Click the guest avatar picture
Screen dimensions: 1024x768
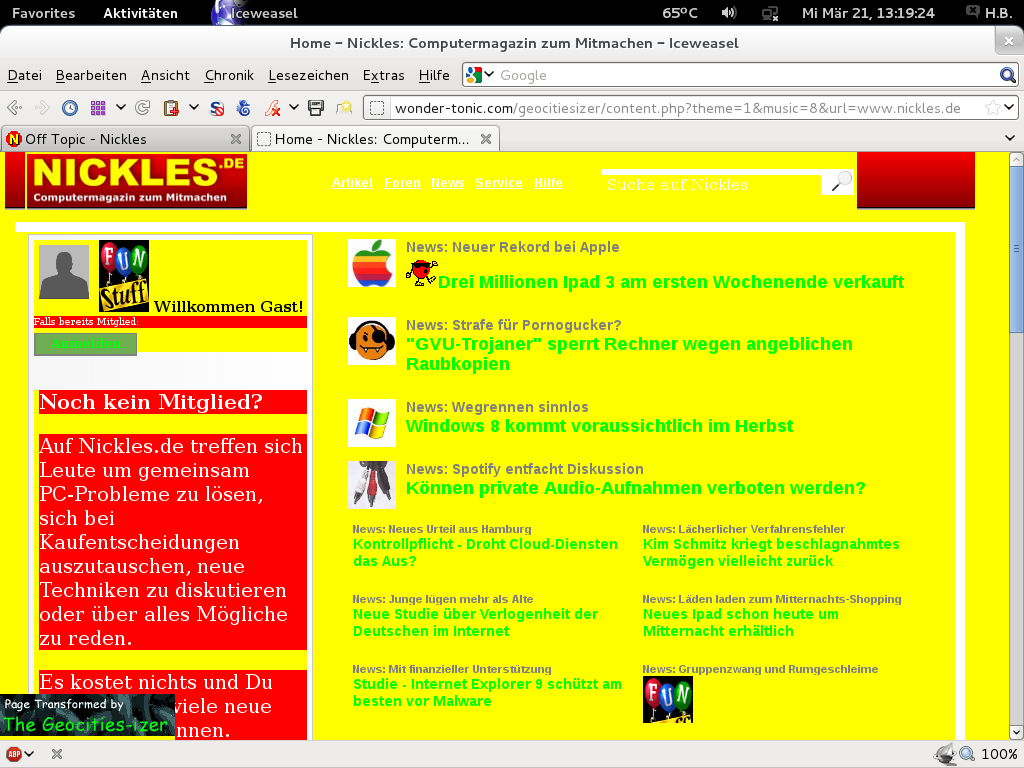tap(64, 272)
